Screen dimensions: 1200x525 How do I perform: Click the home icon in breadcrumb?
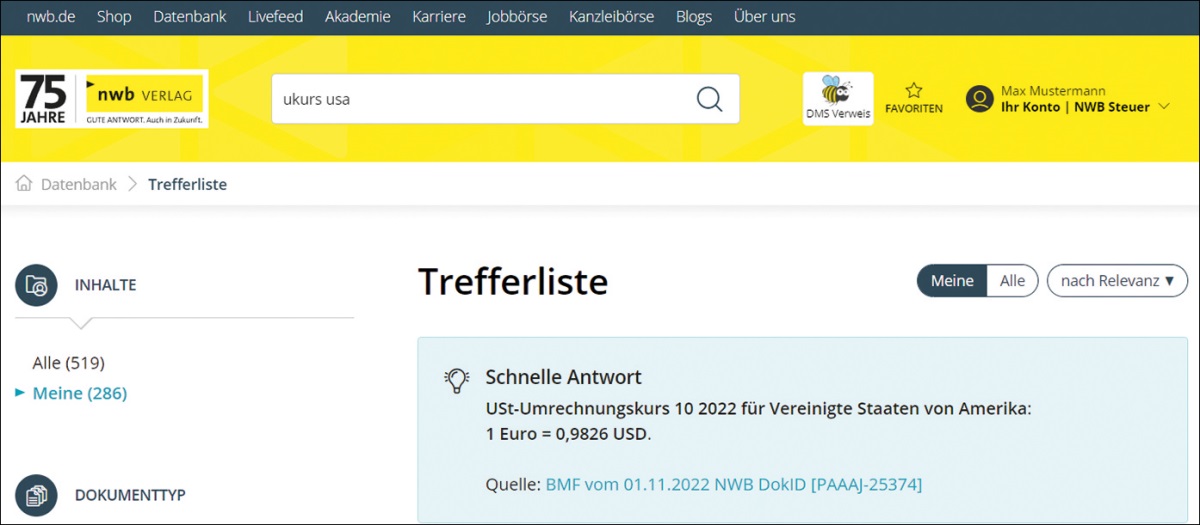pyautogui.click(x=24, y=184)
